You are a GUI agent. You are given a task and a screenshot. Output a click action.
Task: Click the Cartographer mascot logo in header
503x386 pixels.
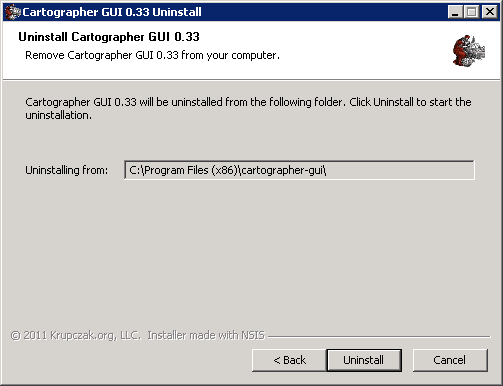(x=469, y=51)
